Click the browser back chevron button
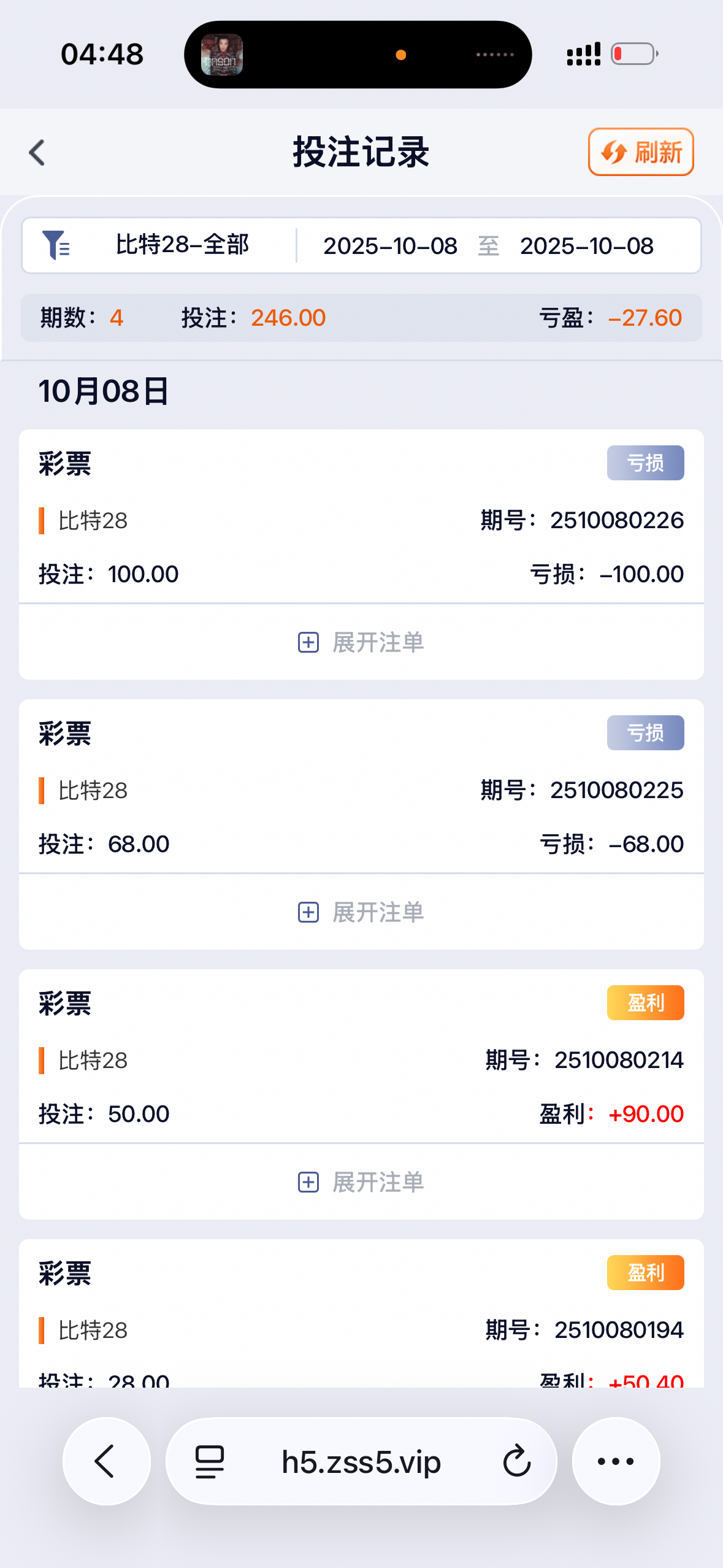 pyautogui.click(x=106, y=1461)
